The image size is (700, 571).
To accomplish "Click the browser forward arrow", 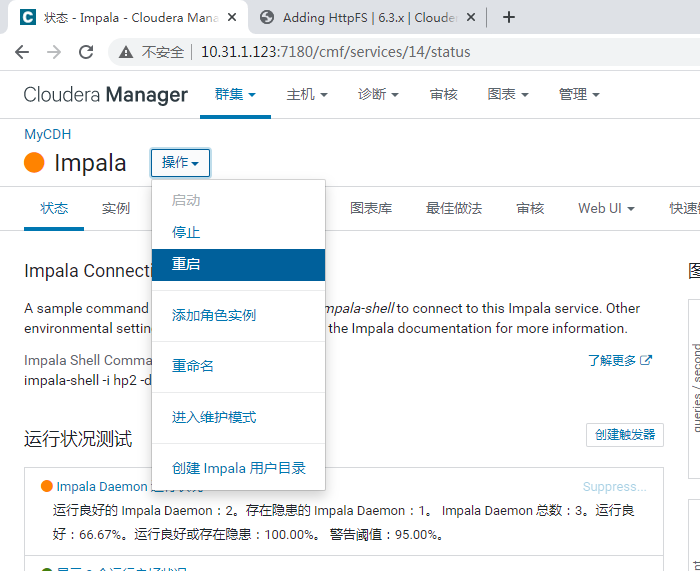I will tap(54, 52).
